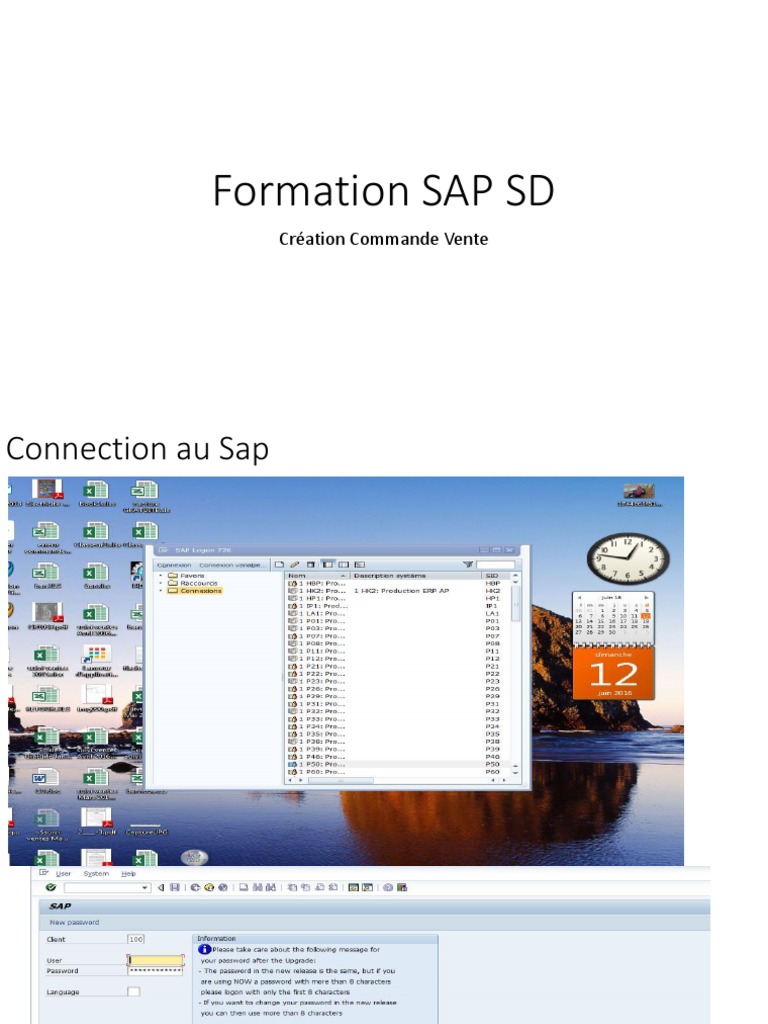Click the connection list vertical scrollbar
Screen dimensions: 768x1024
click(x=516, y=673)
